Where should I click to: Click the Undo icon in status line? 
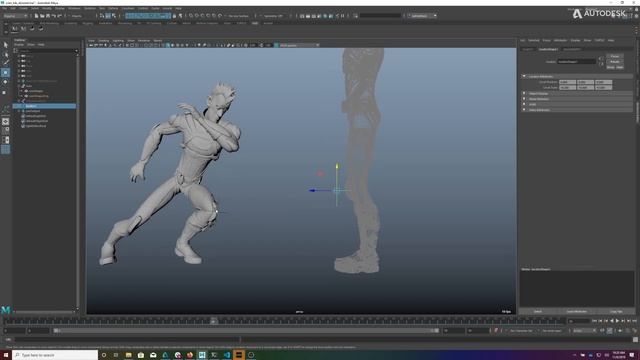pyautogui.click(x=53, y=16)
